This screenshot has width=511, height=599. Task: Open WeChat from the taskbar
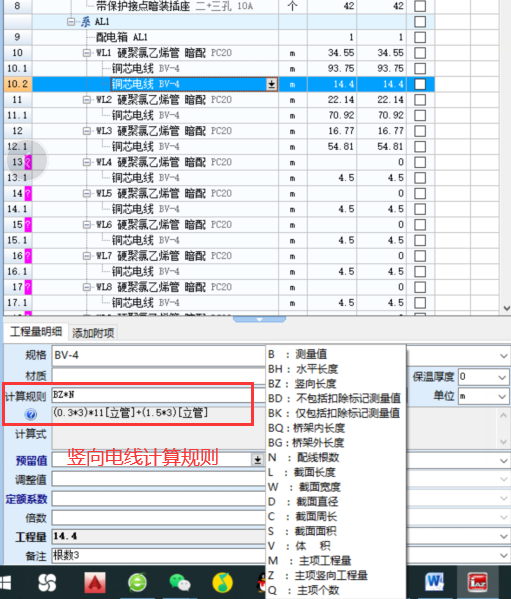(x=179, y=583)
